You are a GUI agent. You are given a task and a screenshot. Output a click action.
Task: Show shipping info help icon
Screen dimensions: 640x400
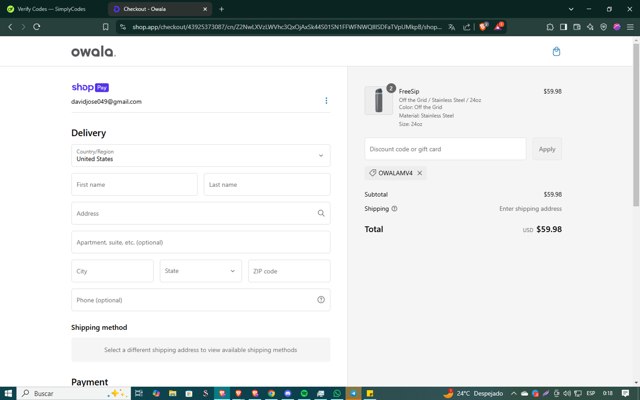pyautogui.click(x=394, y=209)
